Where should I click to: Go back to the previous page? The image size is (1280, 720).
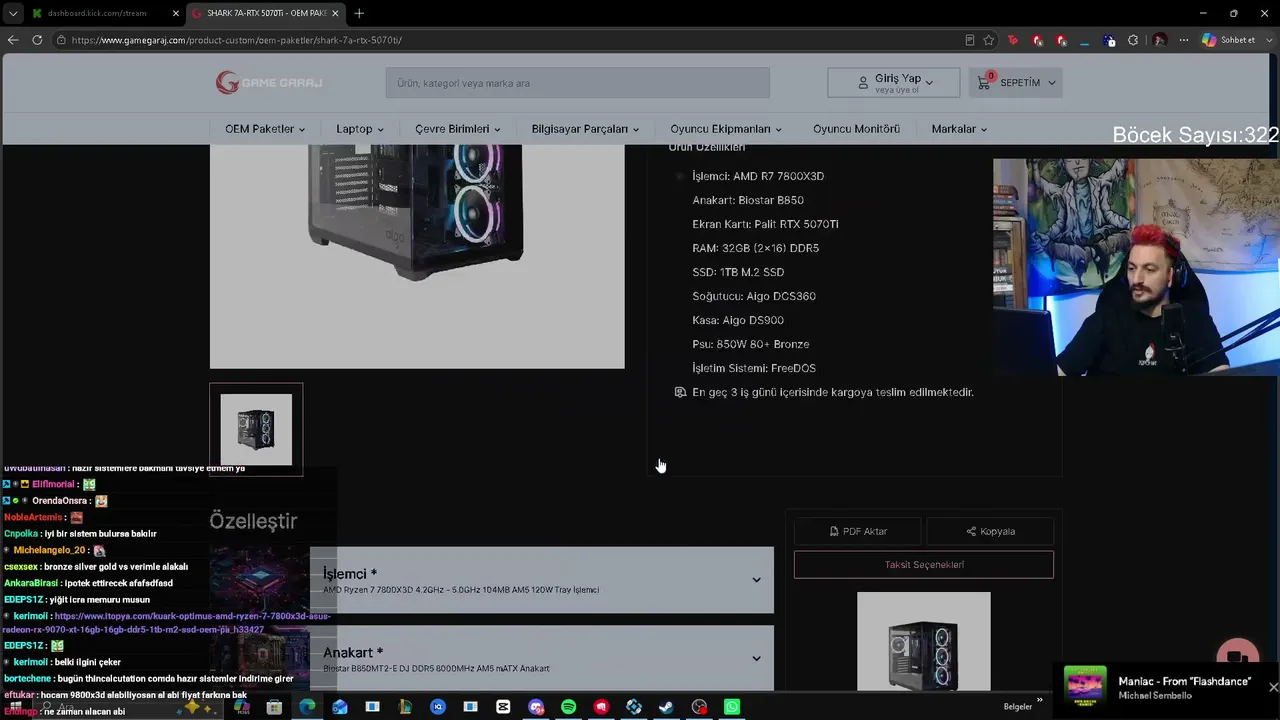13,40
